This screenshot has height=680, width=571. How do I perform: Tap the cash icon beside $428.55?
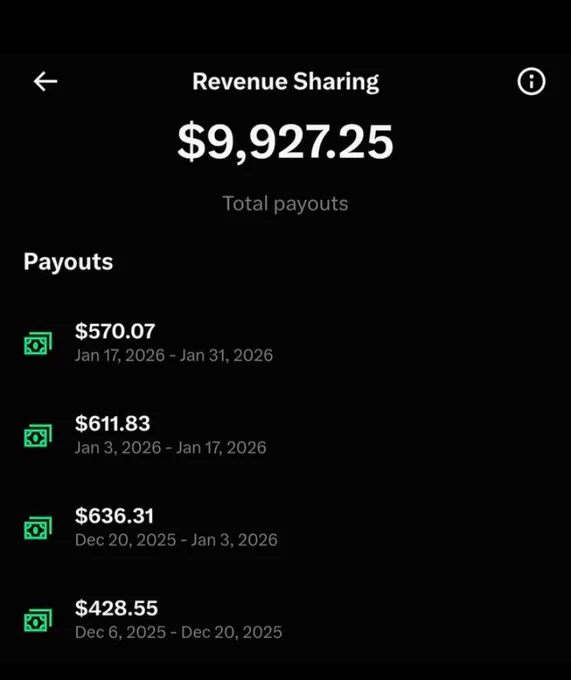pos(38,621)
